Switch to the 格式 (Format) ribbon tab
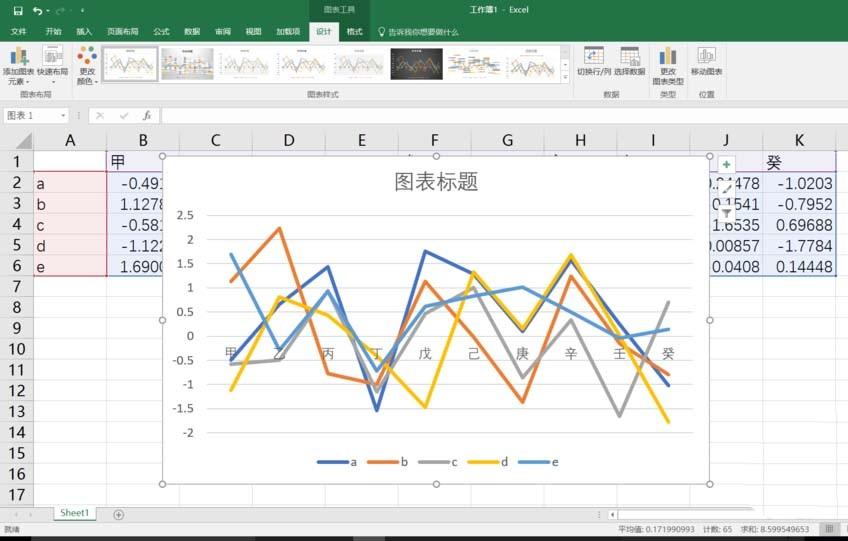848x541 pixels. coord(354,32)
